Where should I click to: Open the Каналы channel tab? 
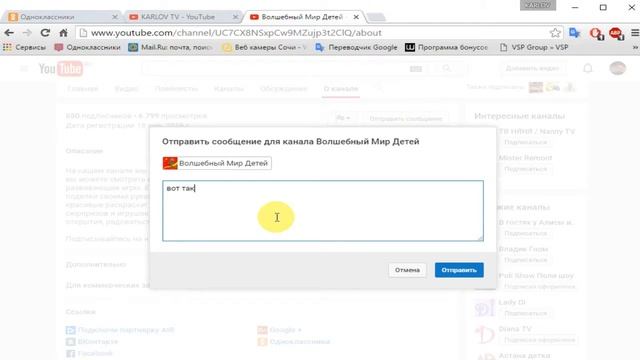coord(229,89)
